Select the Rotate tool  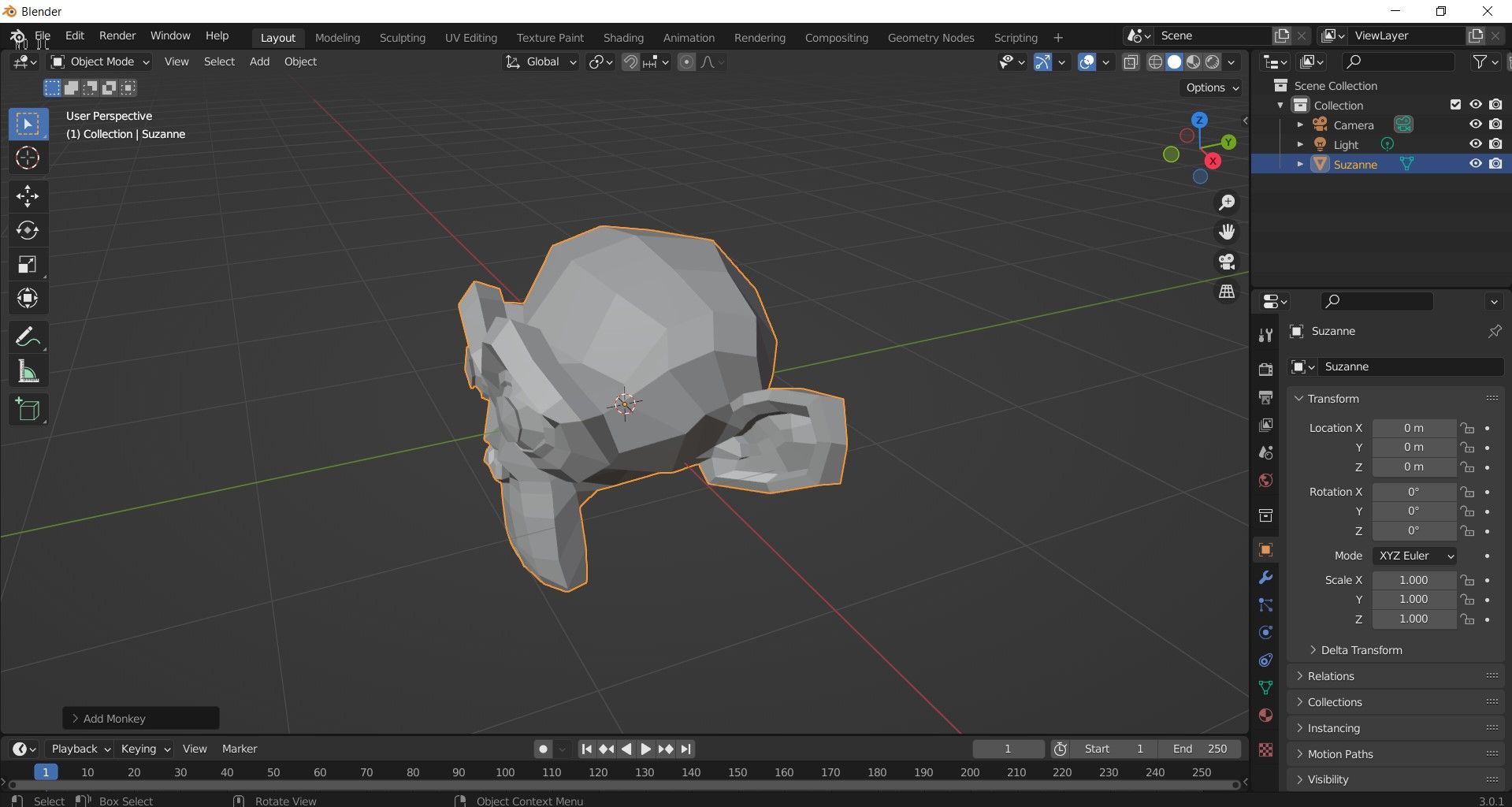pyautogui.click(x=28, y=230)
